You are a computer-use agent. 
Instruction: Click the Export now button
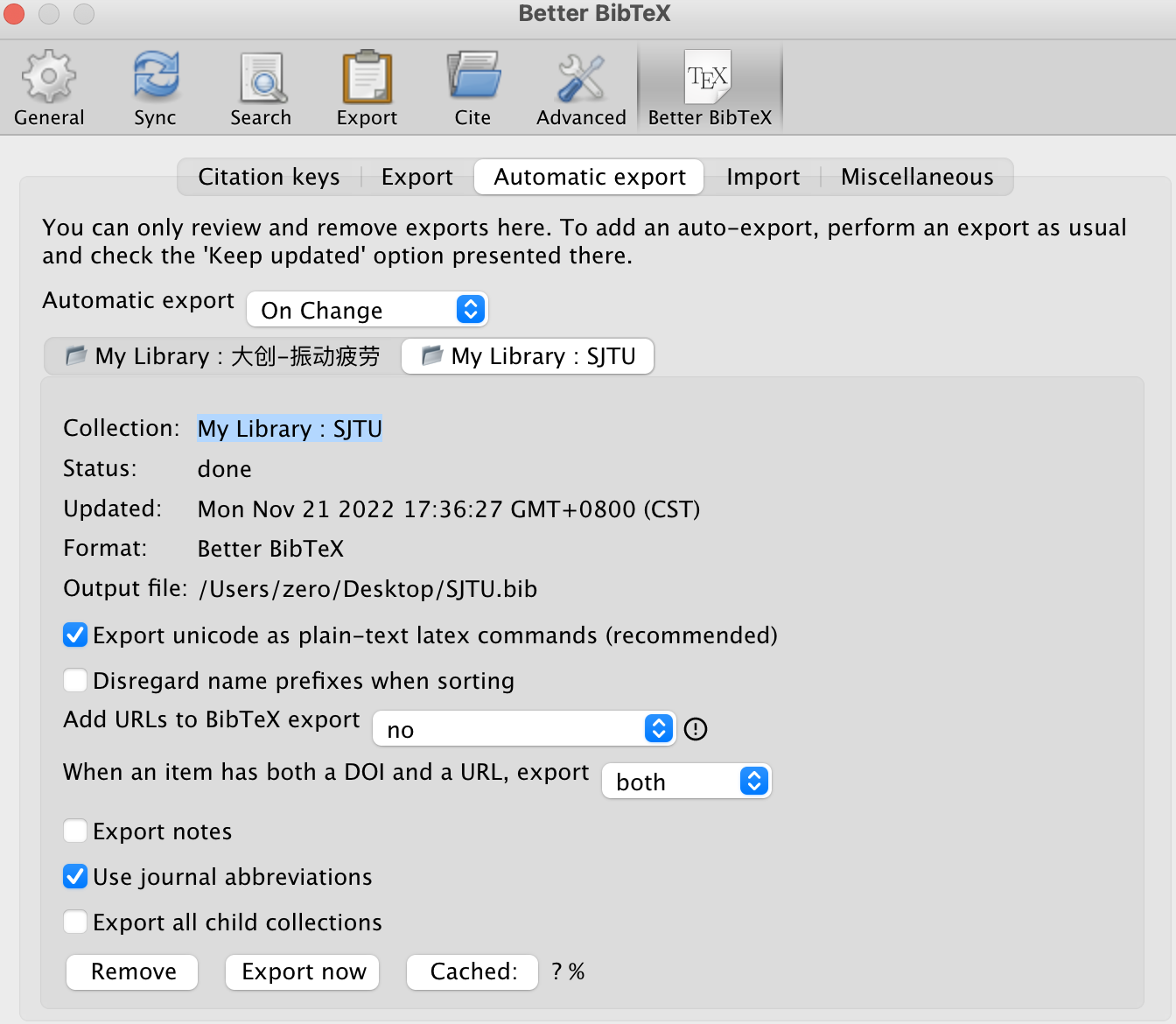coord(303,971)
